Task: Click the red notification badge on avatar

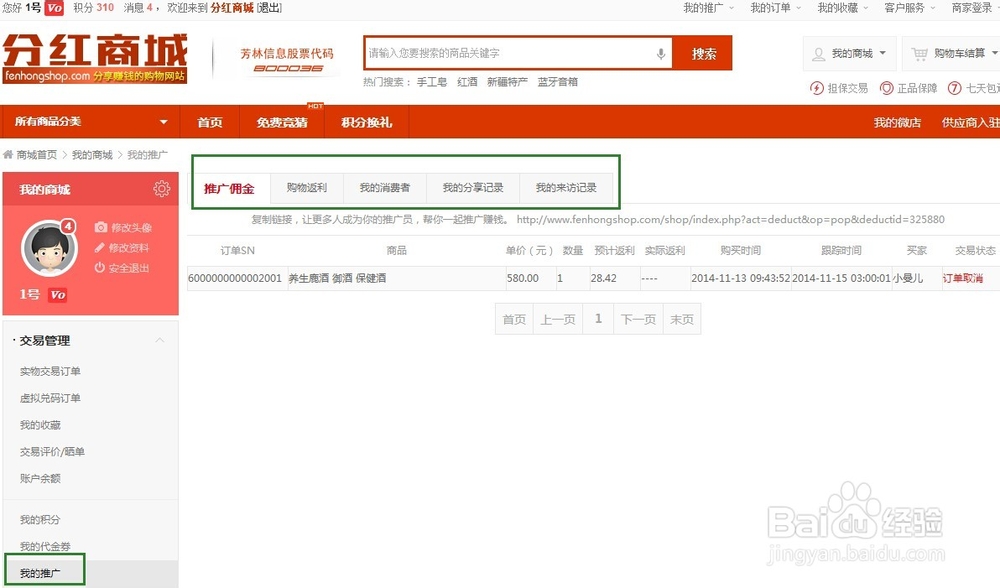Action: [x=68, y=226]
